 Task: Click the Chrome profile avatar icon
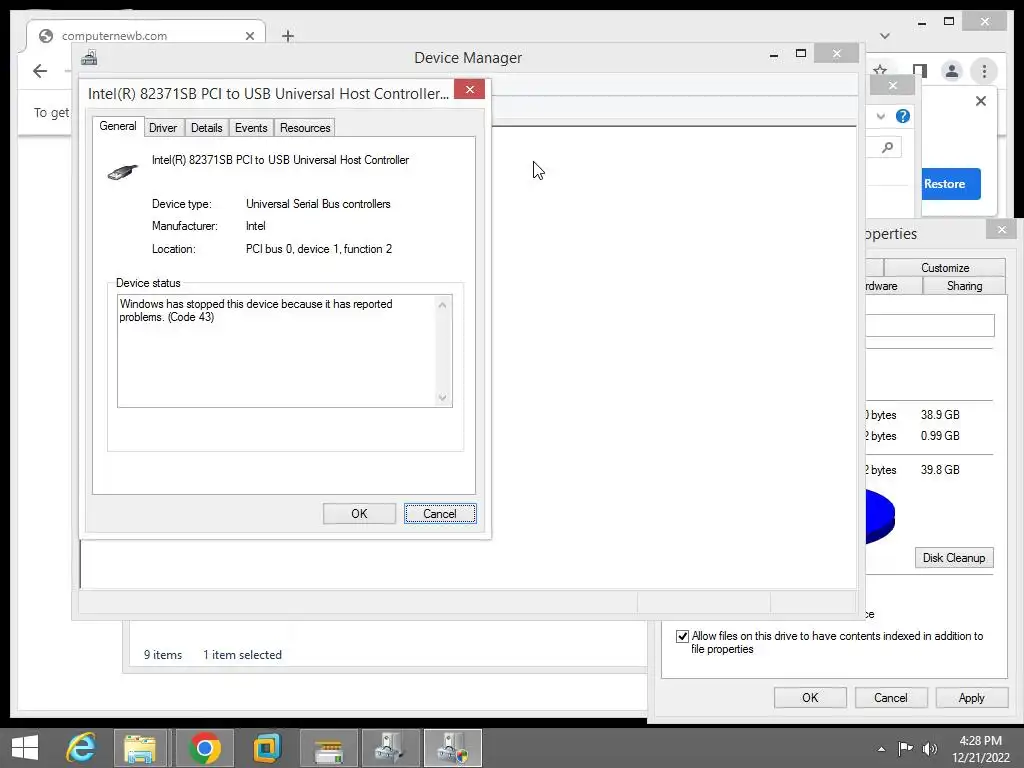tap(952, 71)
